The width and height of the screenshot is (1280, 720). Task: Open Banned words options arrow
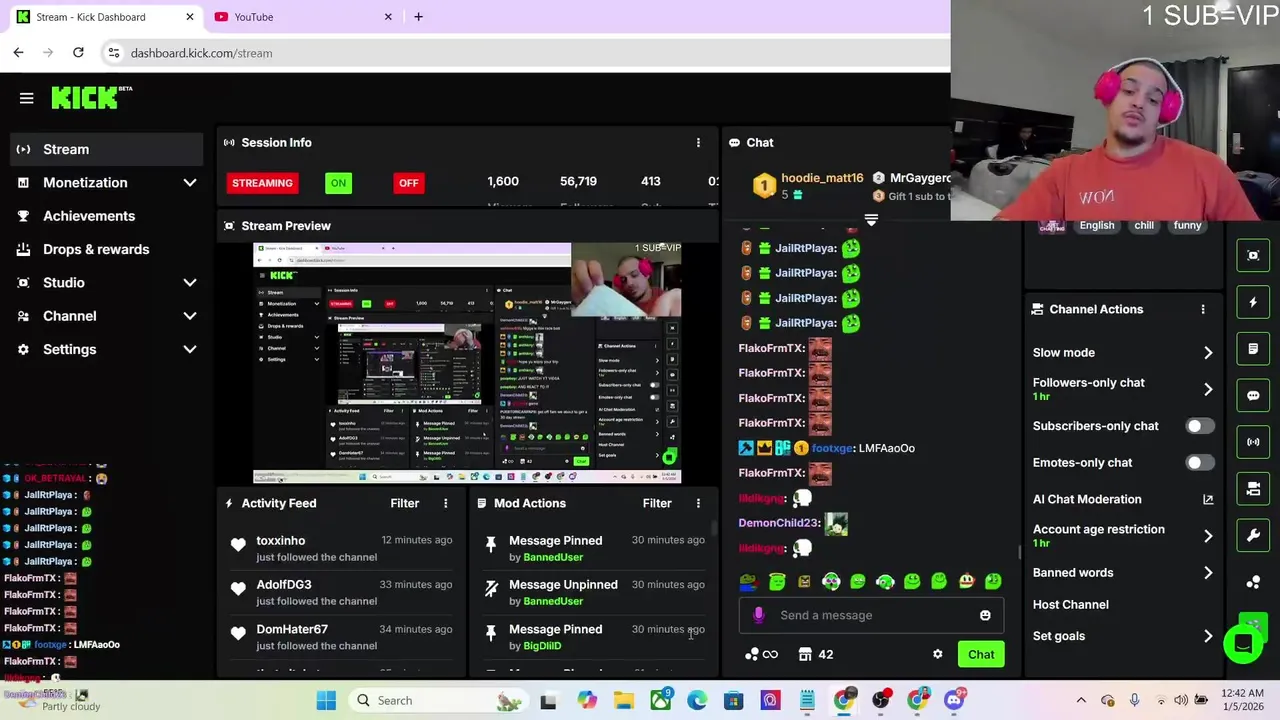point(1208,573)
